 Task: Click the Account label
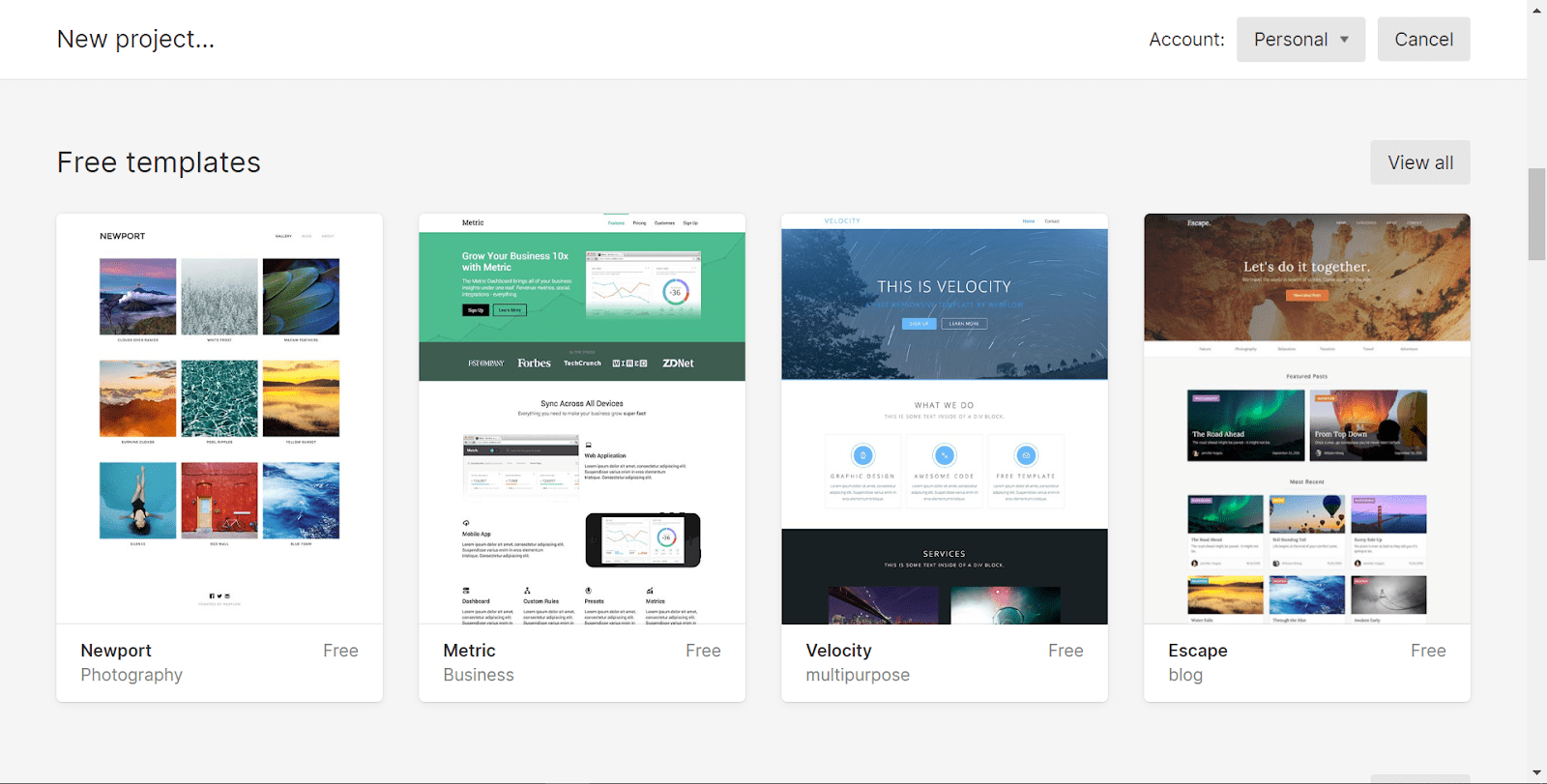(1186, 40)
